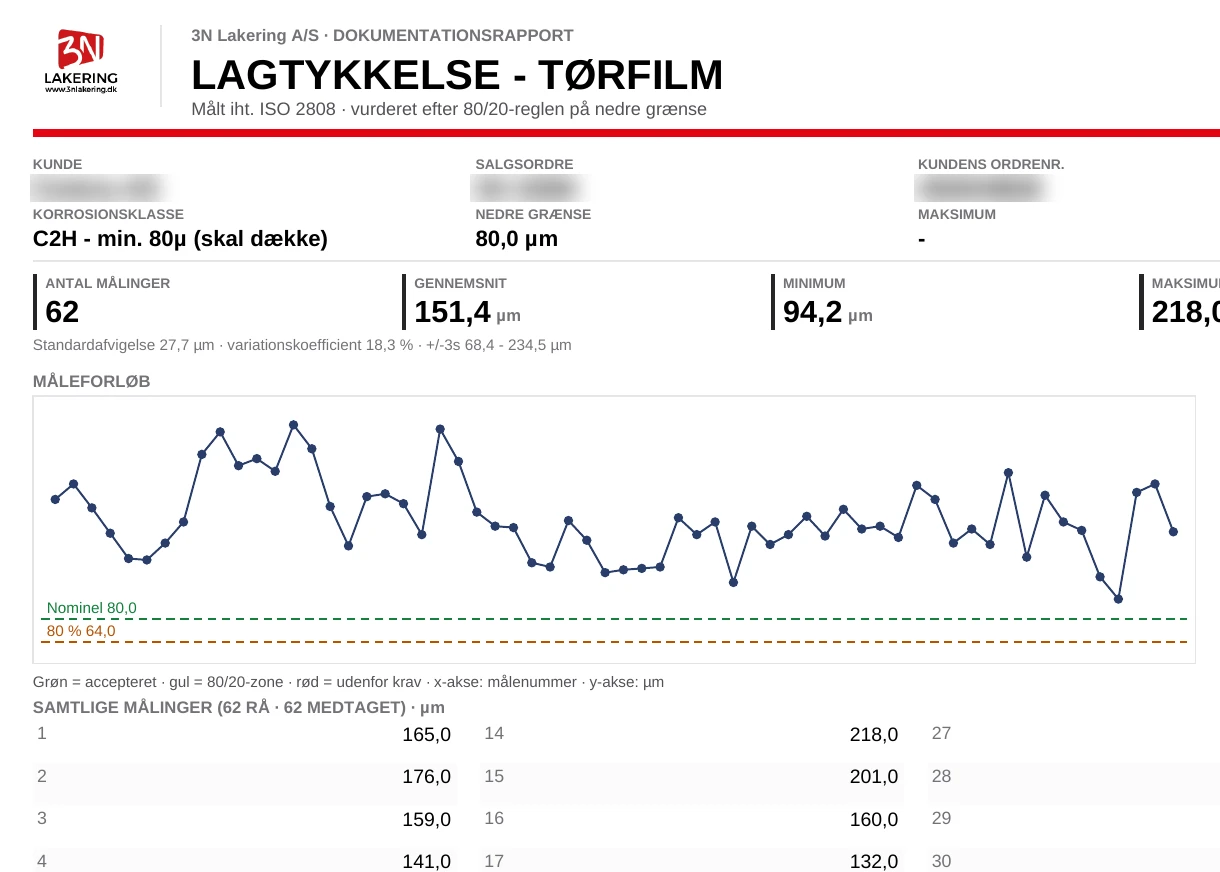Click the 'SAMTLIGE MÅLINGER (62 RÅ · 62 MEDTAGET)' heading
1220x872 pixels.
pos(239,708)
